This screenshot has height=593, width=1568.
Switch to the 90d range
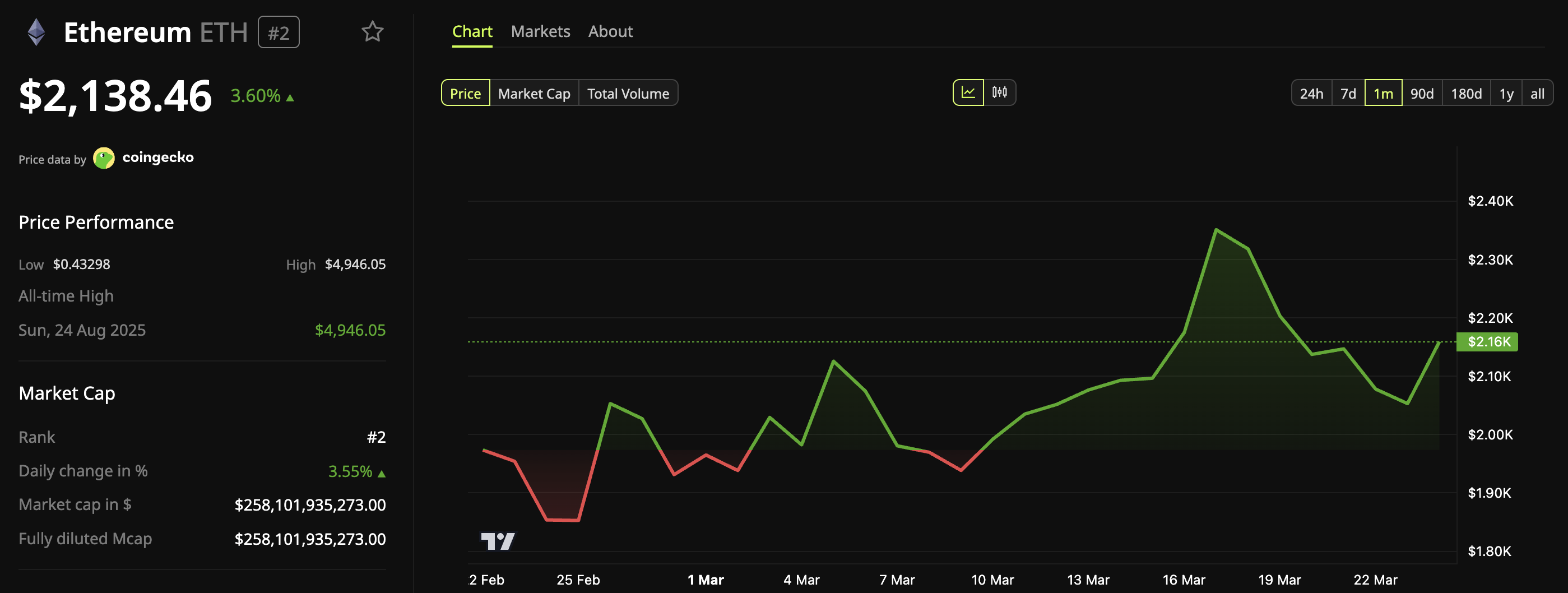1422,92
